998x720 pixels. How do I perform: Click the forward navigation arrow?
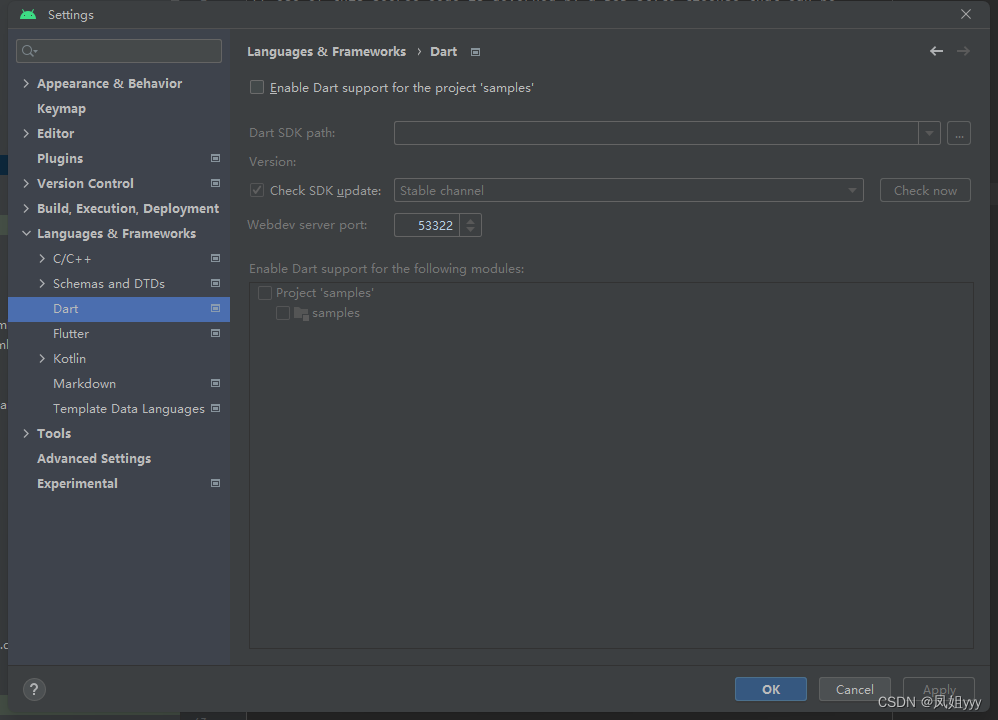click(962, 50)
